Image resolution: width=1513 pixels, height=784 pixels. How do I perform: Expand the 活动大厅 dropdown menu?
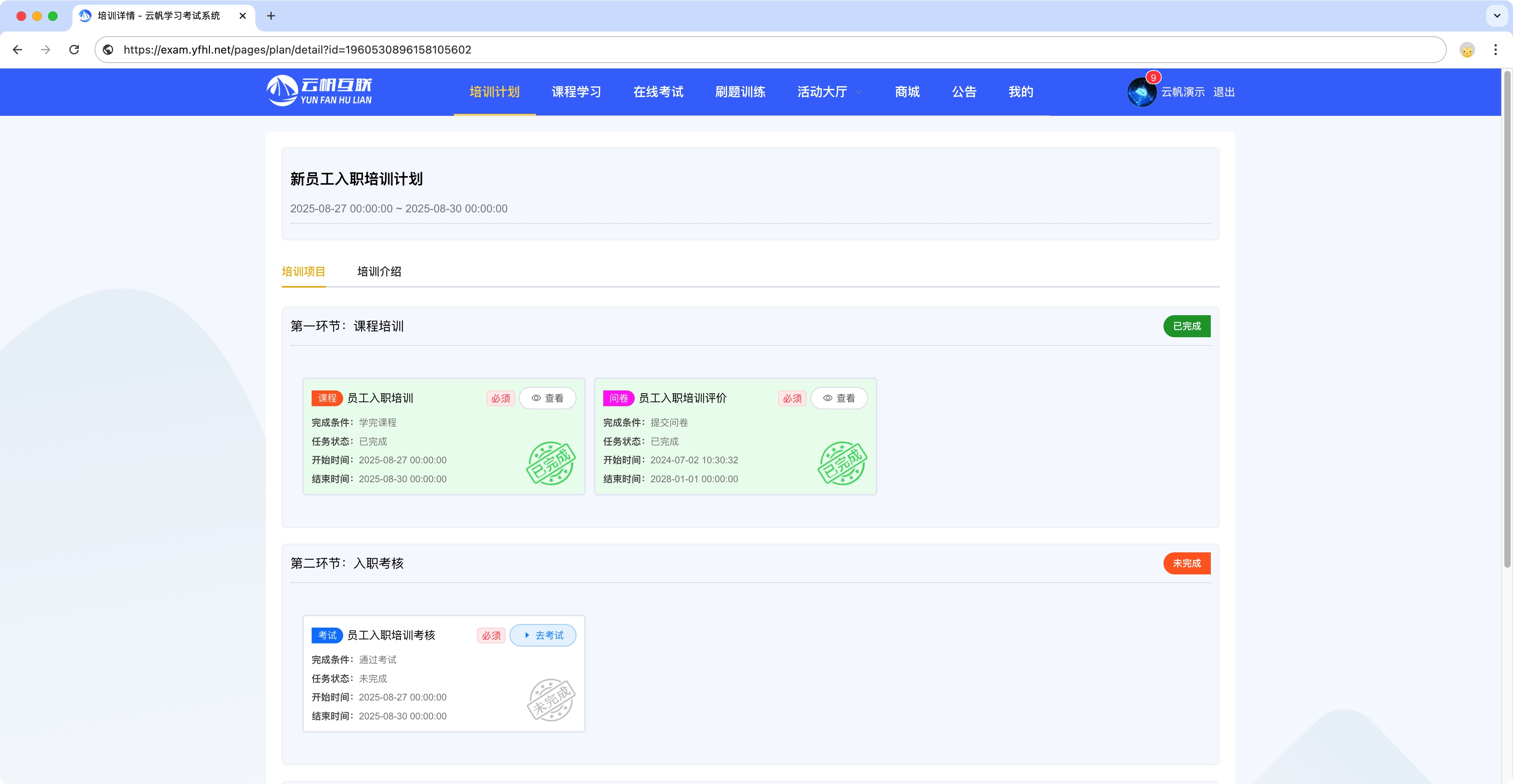coord(829,92)
